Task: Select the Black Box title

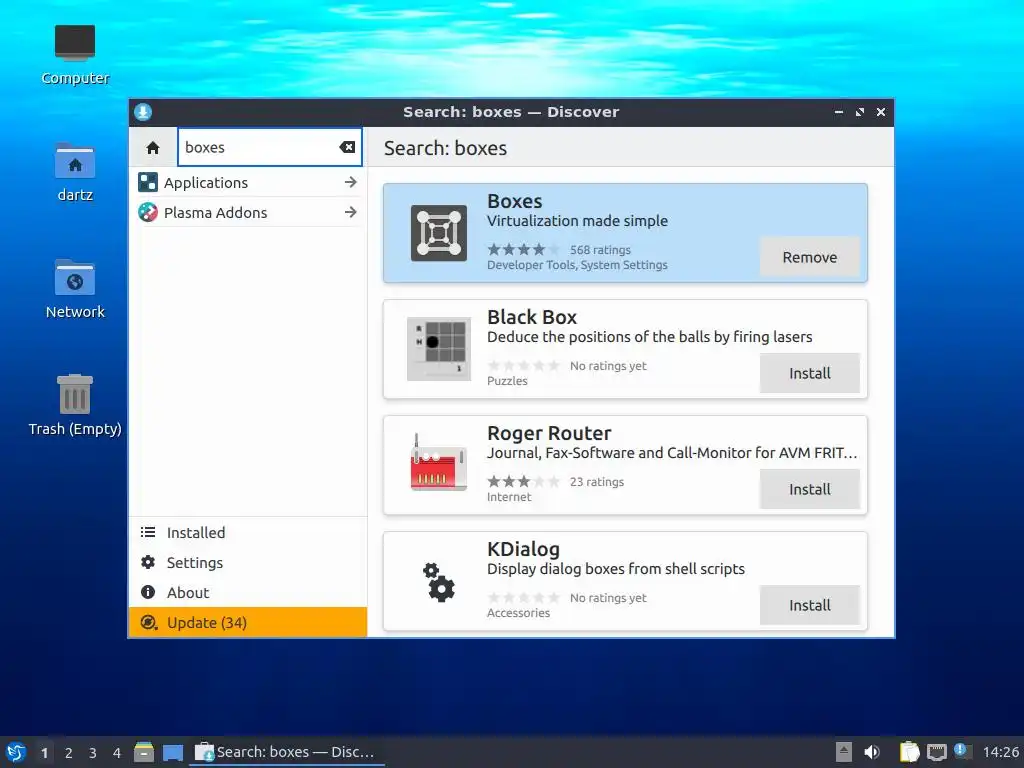Action: [532, 317]
